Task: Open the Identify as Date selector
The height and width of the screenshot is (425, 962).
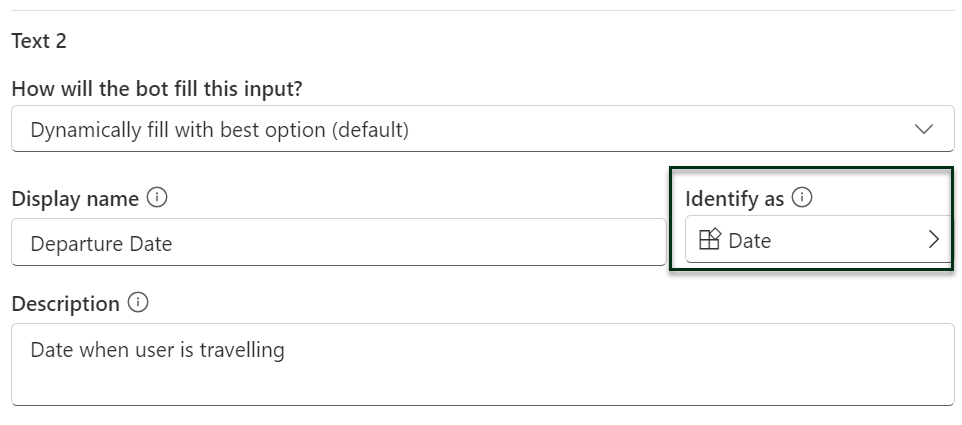Action: pos(818,240)
